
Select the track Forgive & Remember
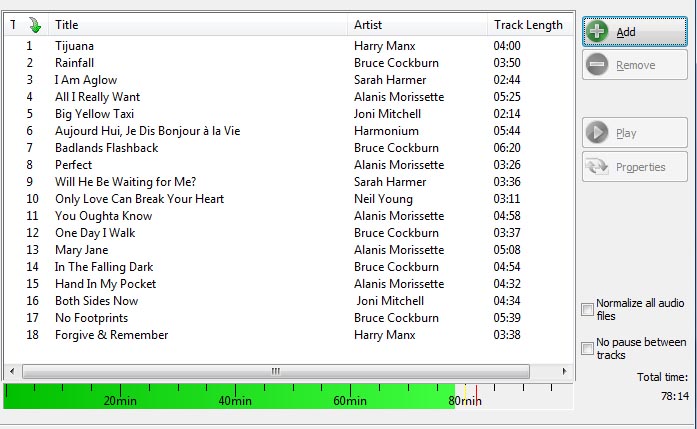click(x=111, y=335)
